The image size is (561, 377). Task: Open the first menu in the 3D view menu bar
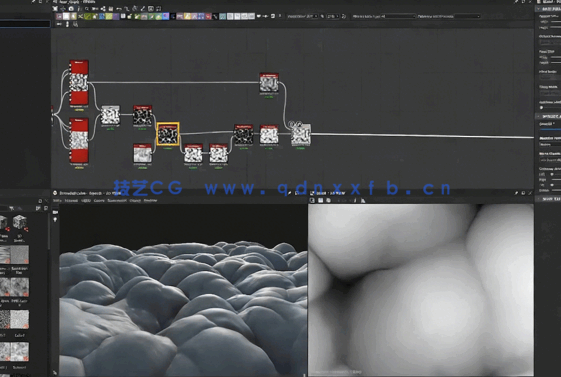coord(57,201)
